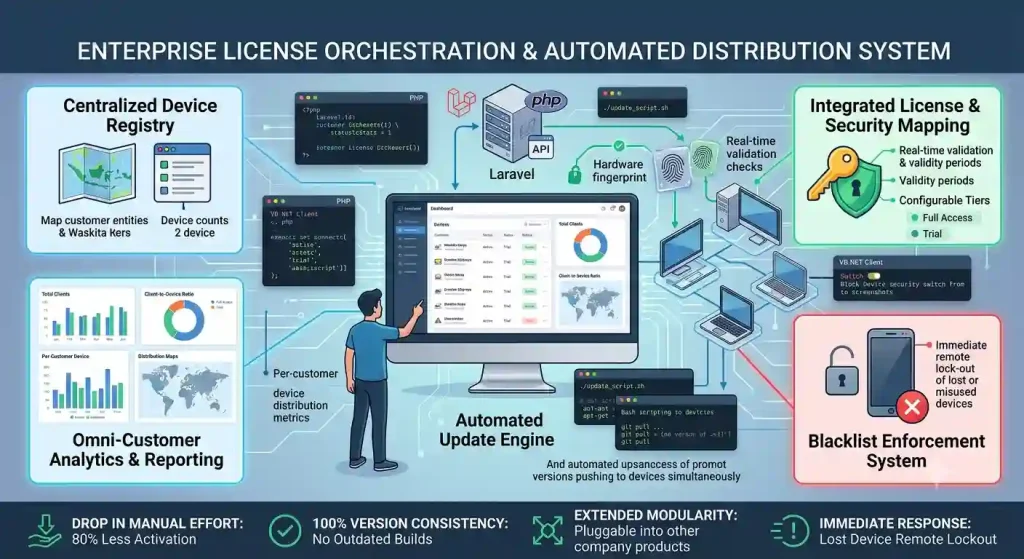The image size is (1024, 559).
Task: Click 'Per-customer device distribution metrics' text
Action: (305, 395)
